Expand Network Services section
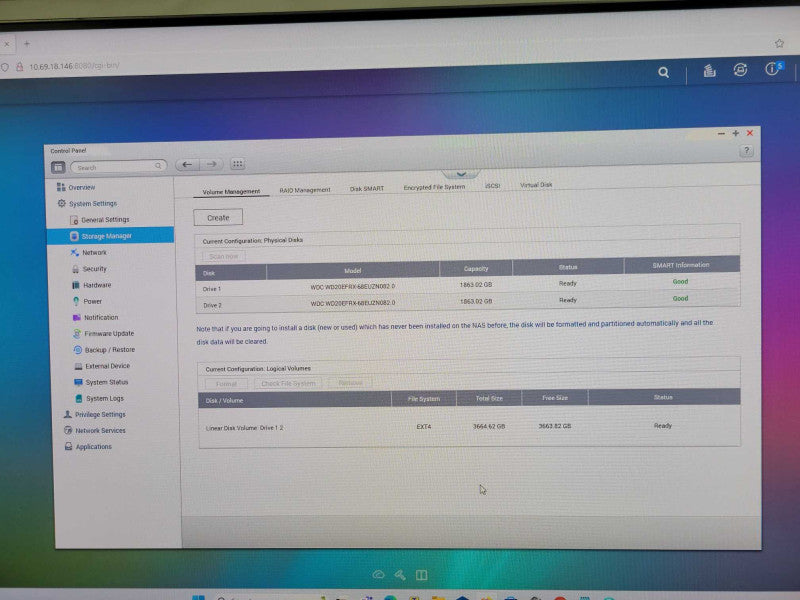Screen dimensions: 800x600 tap(95, 431)
